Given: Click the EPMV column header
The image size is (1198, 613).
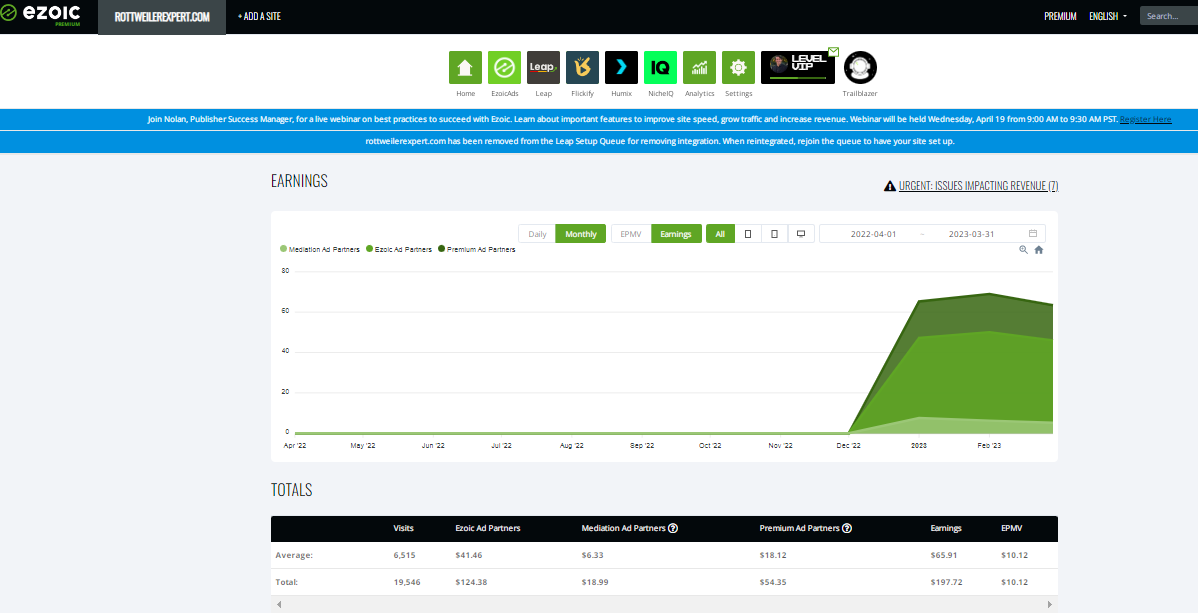Looking at the screenshot, I should [1012, 528].
